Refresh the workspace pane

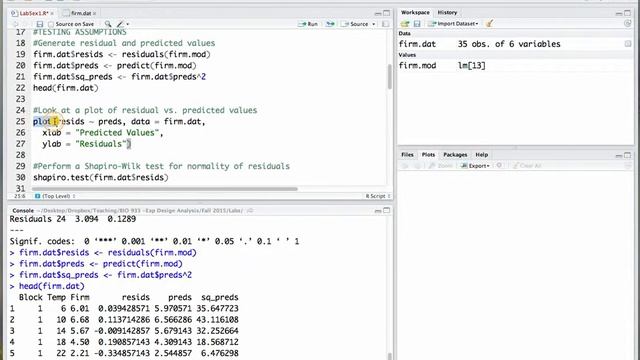point(628,24)
